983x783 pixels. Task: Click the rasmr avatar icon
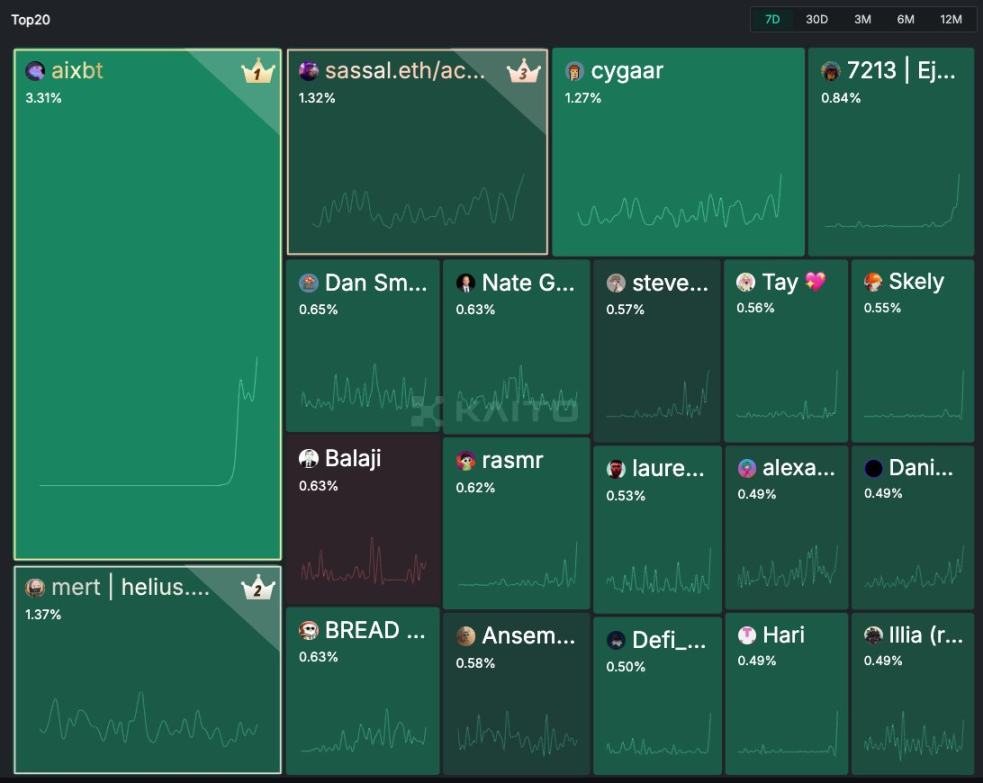tap(465, 461)
